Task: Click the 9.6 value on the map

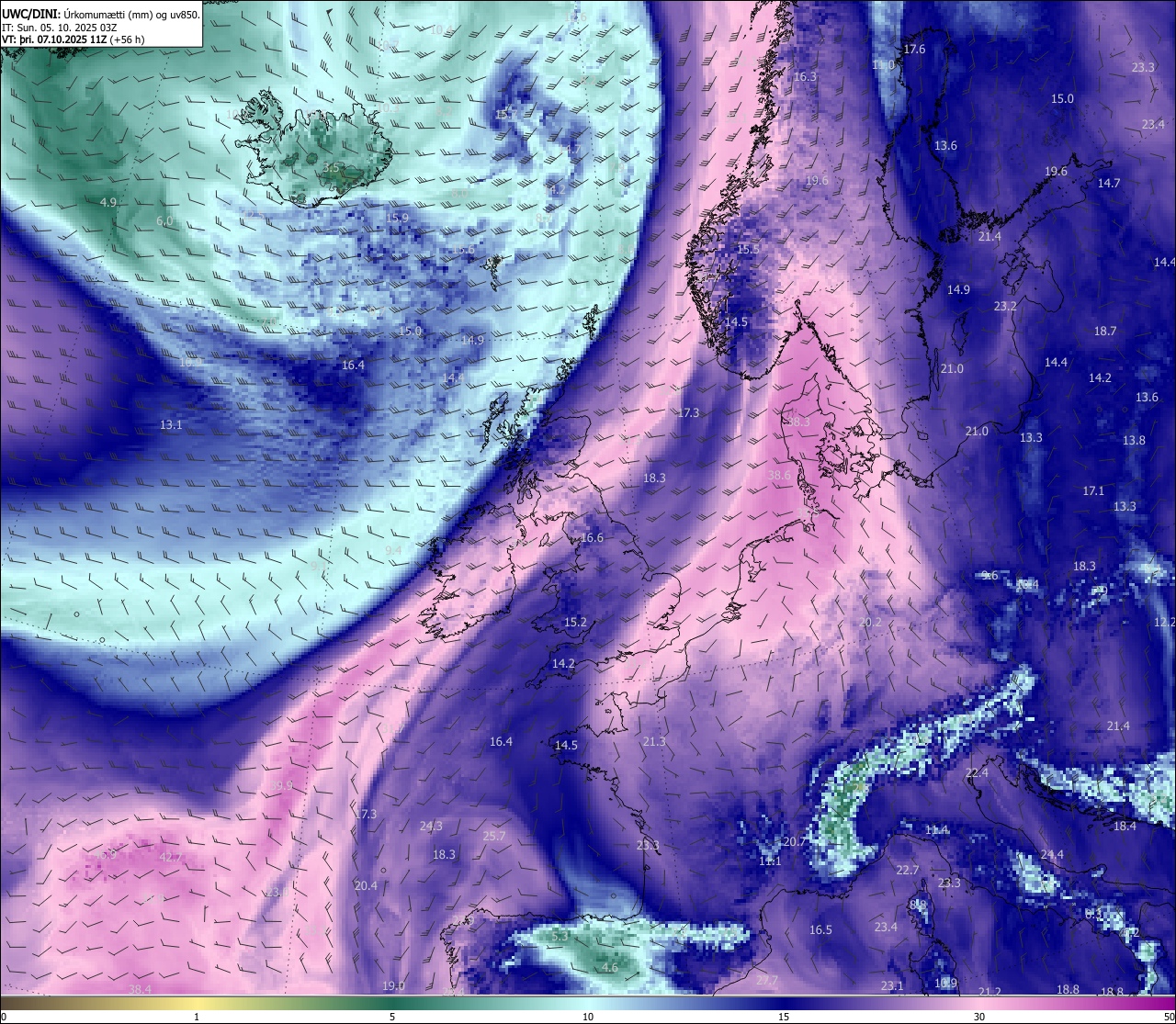Action: [x=989, y=576]
